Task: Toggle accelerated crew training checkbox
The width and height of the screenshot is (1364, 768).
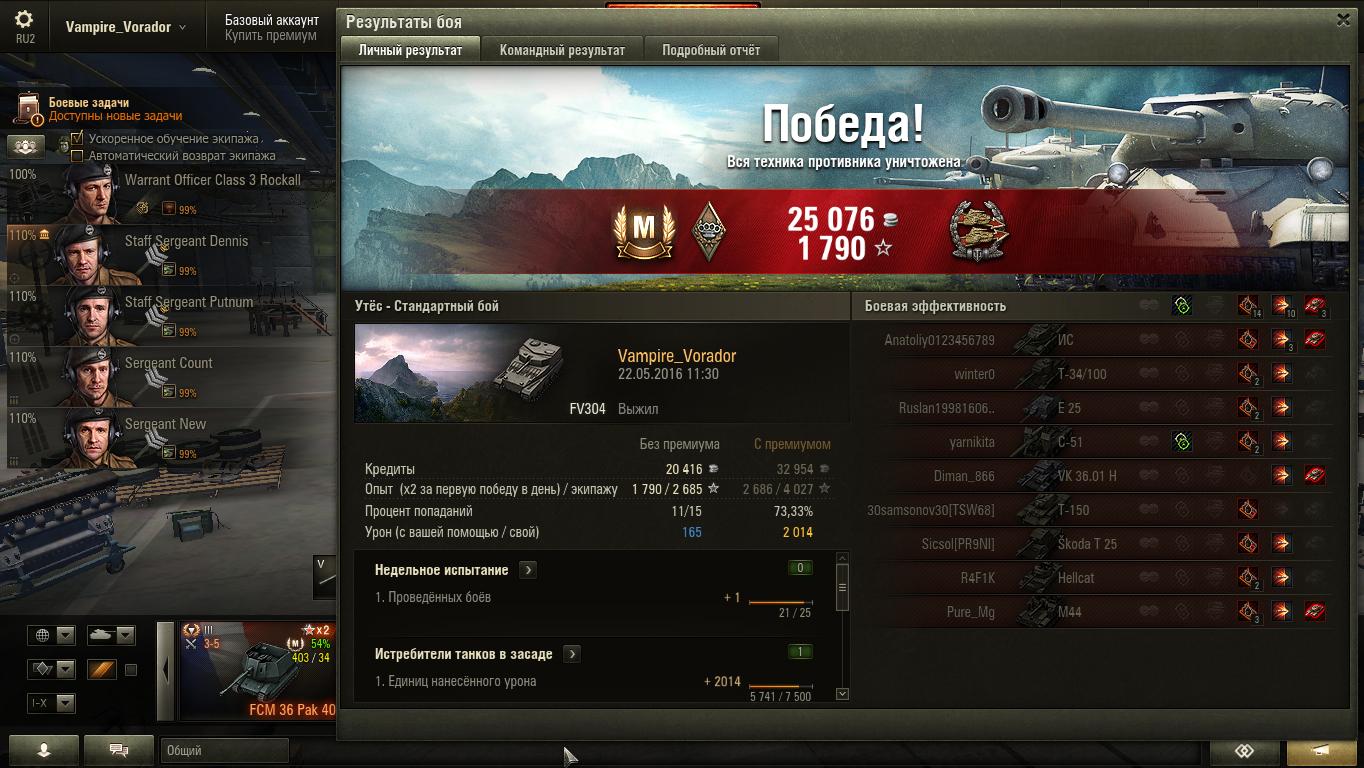Action: pos(77,138)
